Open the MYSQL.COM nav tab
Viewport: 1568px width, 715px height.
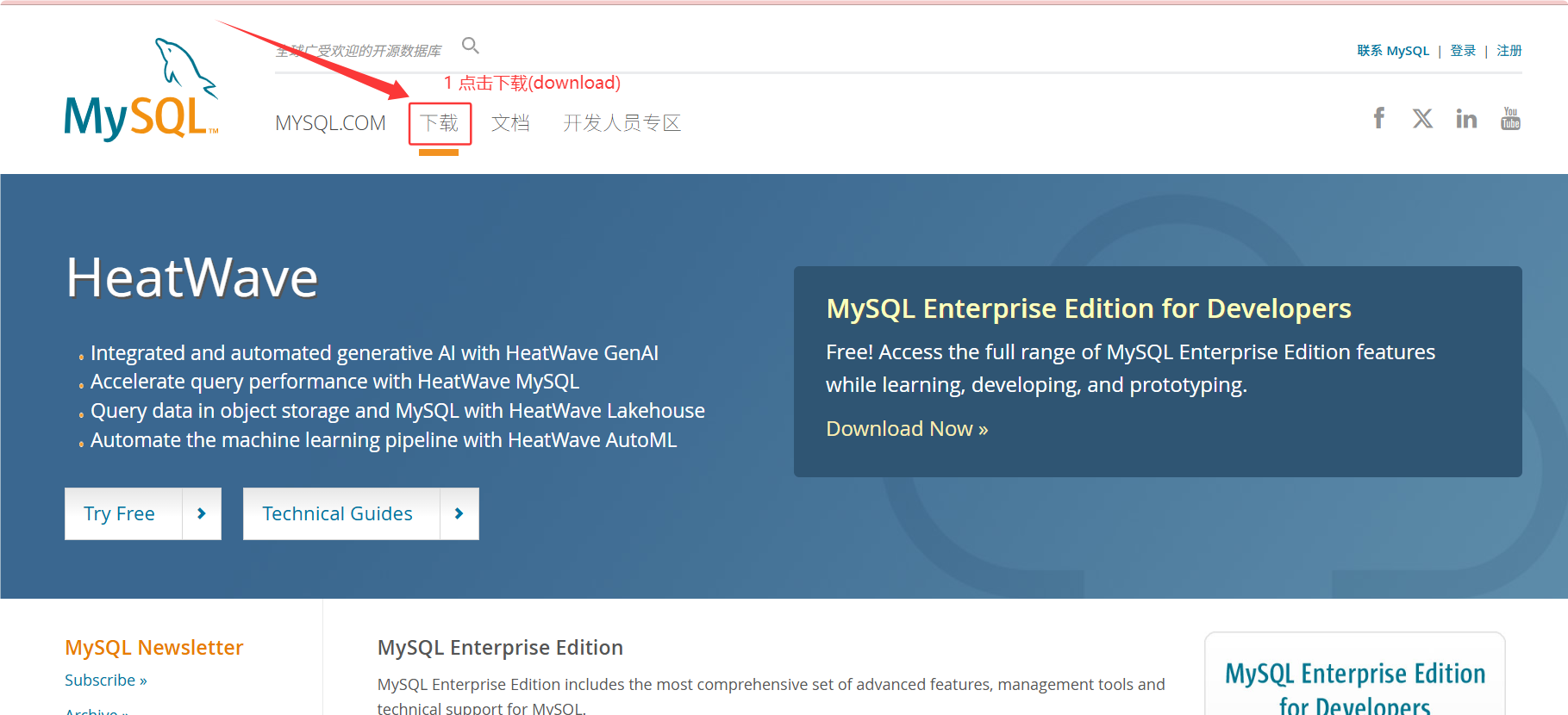330,123
